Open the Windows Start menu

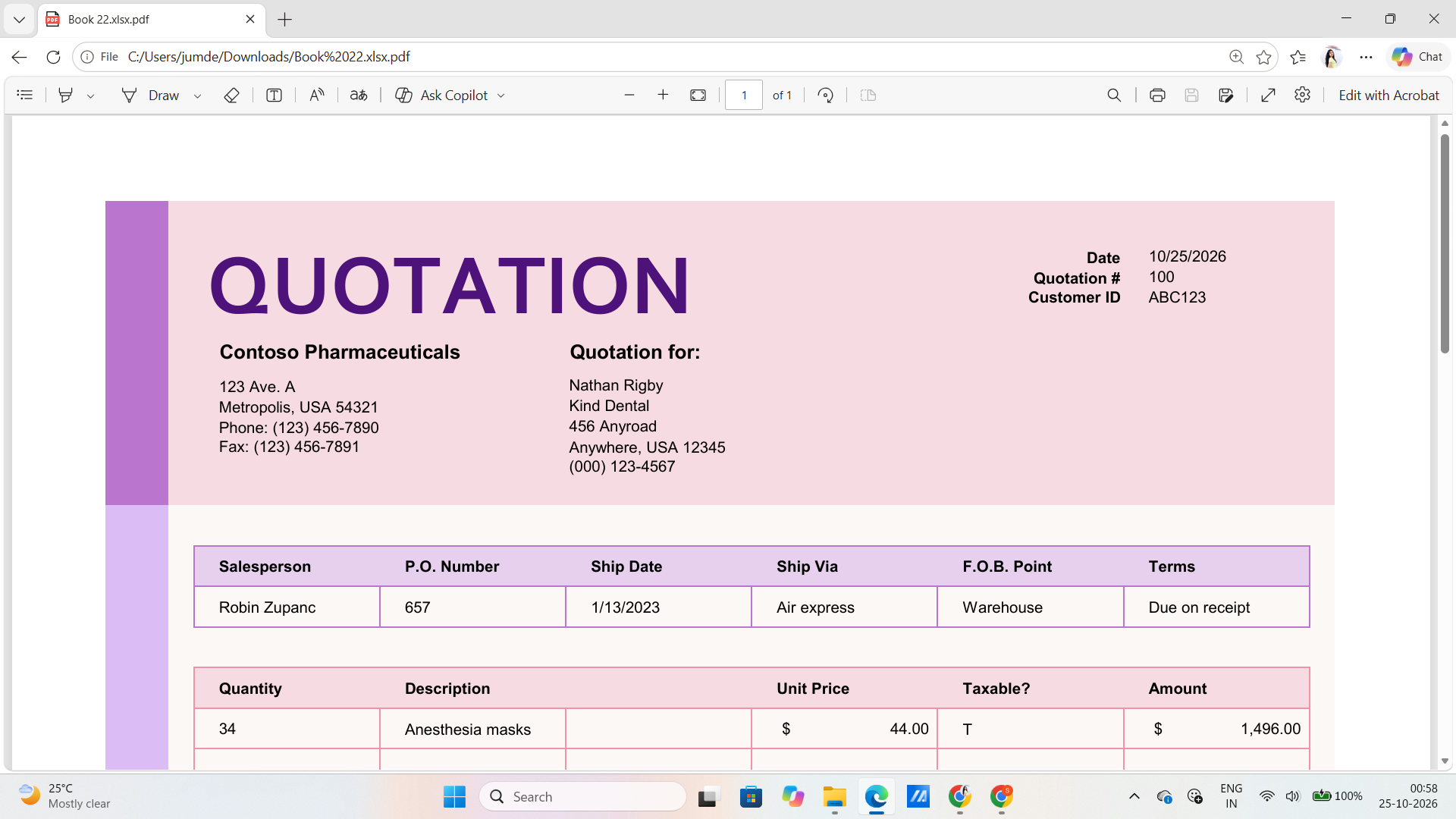(454, 796)
